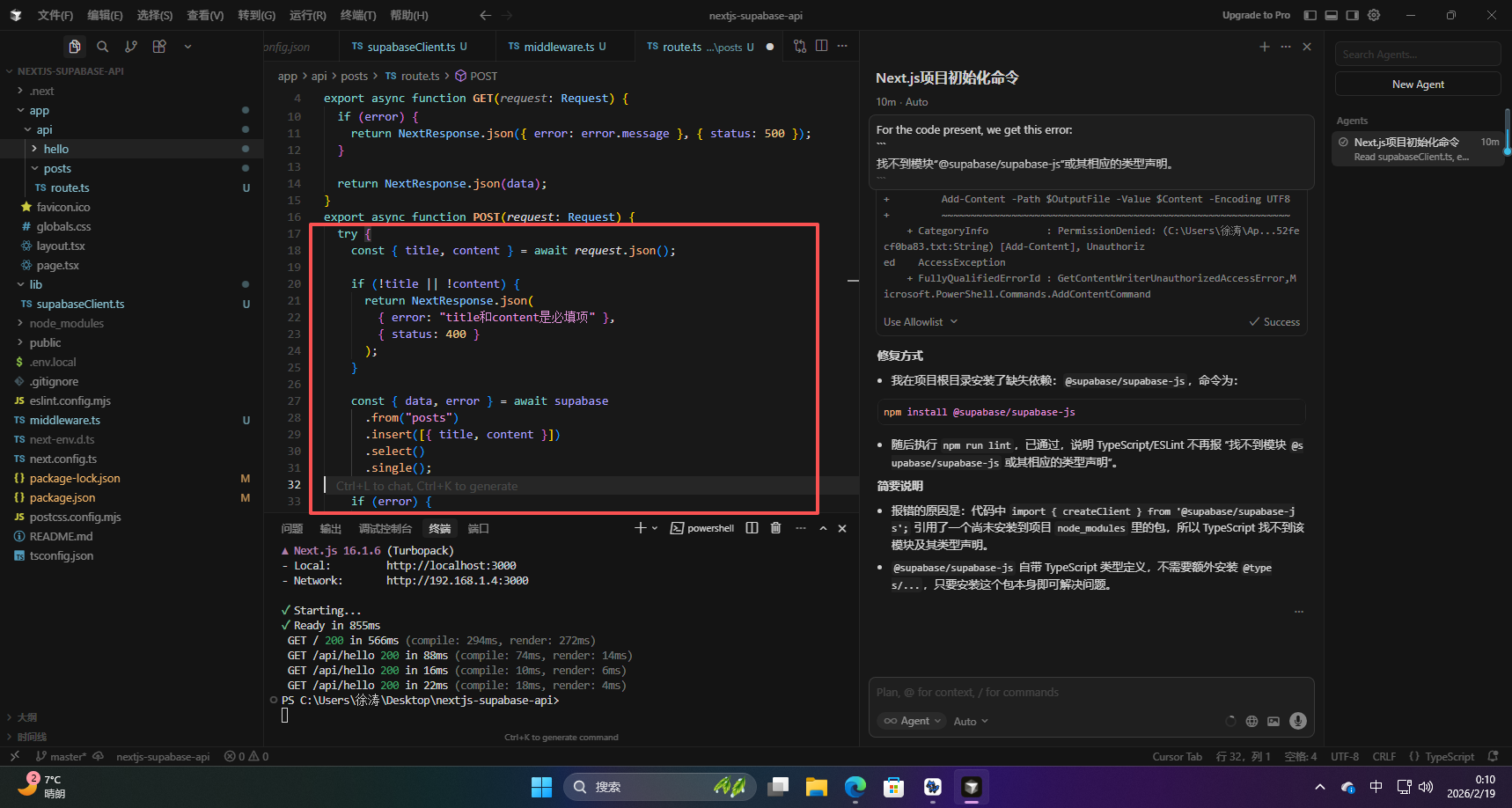Image resolution: width=1512 pixels, height=808 pixels.
Task: Open tsconfig.json file in explorer
Action: point(62,556)
